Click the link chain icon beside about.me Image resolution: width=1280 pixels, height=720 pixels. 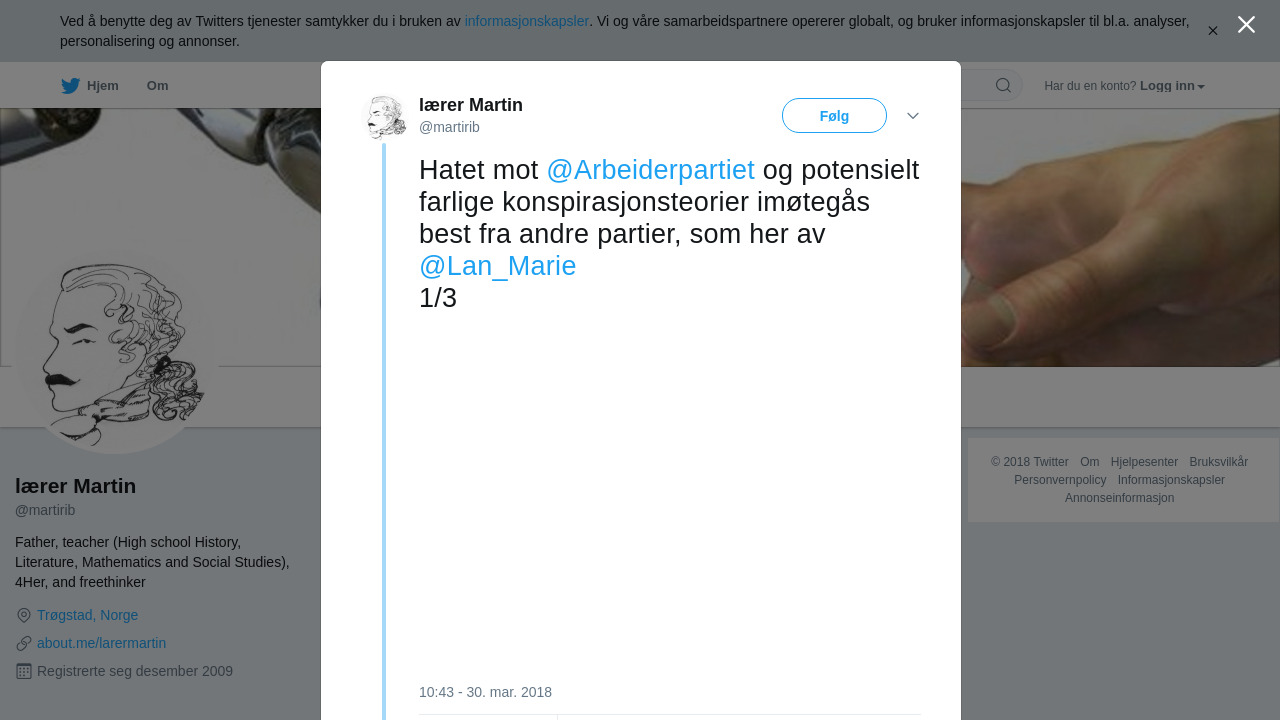(x=24, y=644)
